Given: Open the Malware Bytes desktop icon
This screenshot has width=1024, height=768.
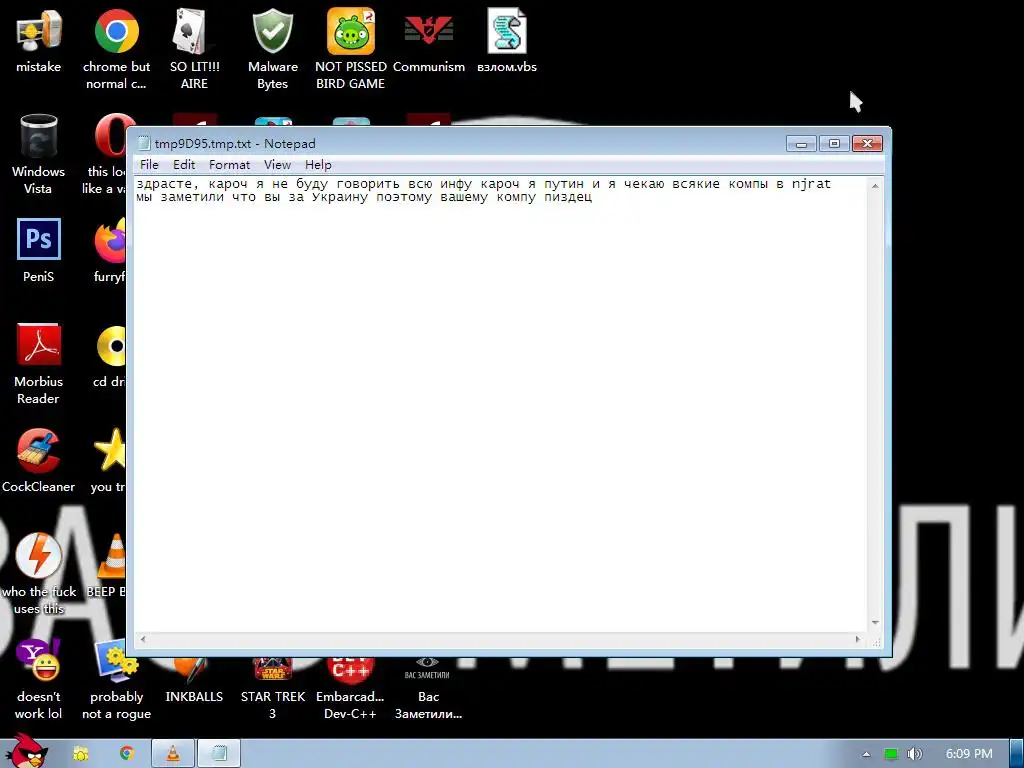Looking at the screenshot, I should pos(272,50).
